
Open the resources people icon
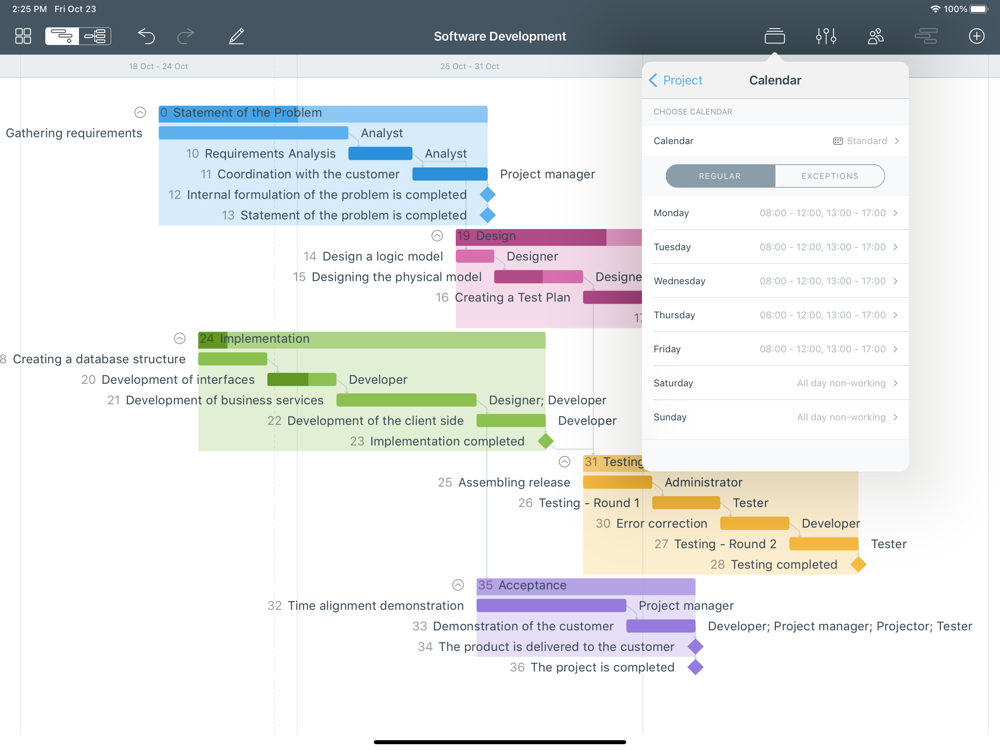click(876, 36)
